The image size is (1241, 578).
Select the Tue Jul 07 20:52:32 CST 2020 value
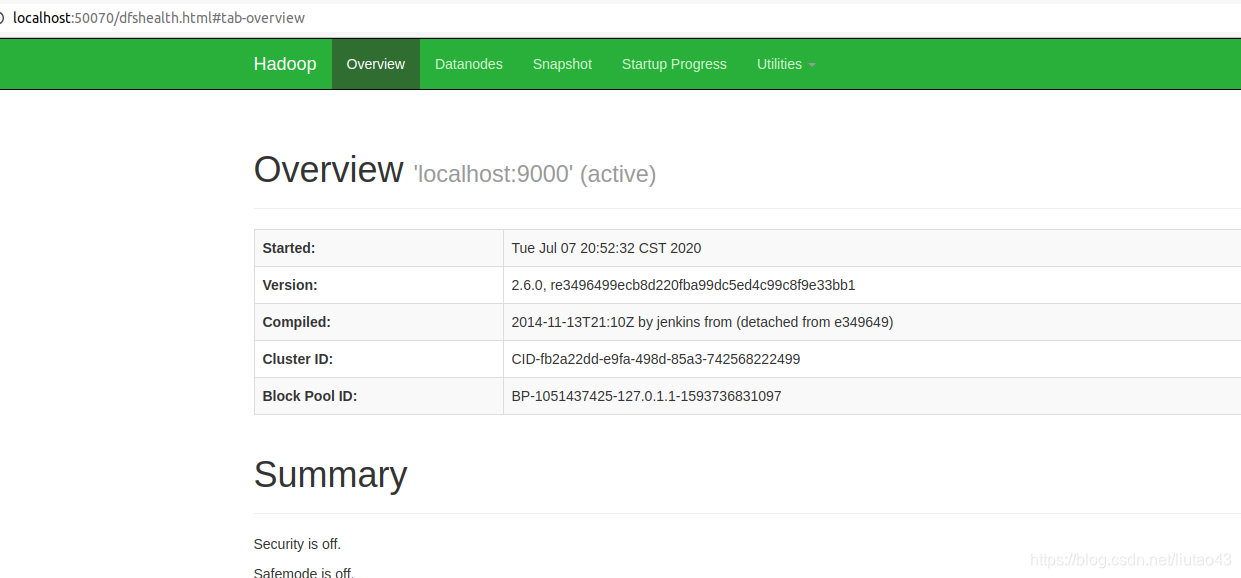point(606,248)
